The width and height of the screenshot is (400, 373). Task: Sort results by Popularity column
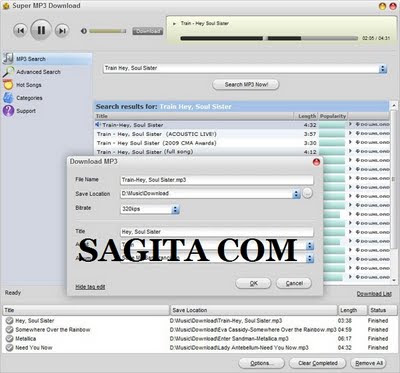point(333,116)
